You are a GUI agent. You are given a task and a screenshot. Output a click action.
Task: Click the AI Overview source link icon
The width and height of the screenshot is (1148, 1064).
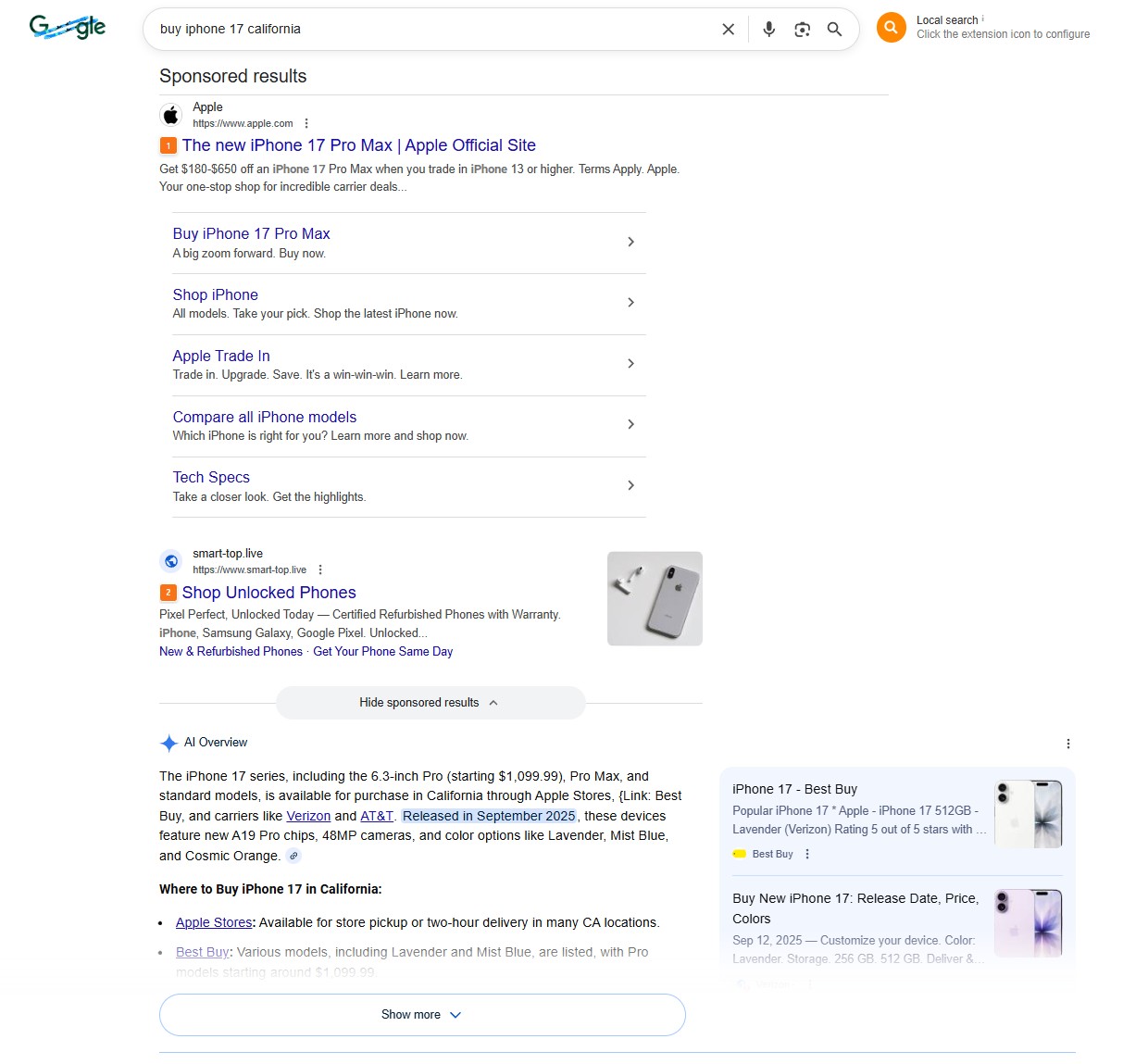(x=293, y=856)
